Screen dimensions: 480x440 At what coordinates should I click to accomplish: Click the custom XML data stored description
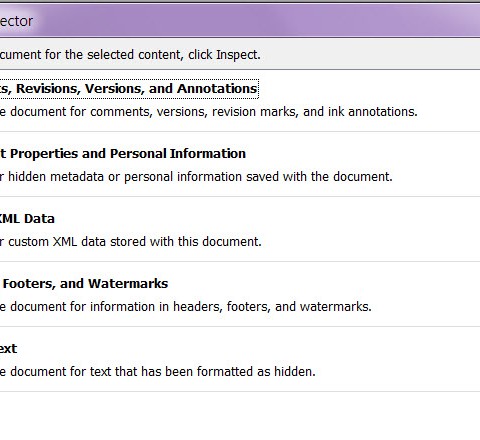tap(131, 242)
